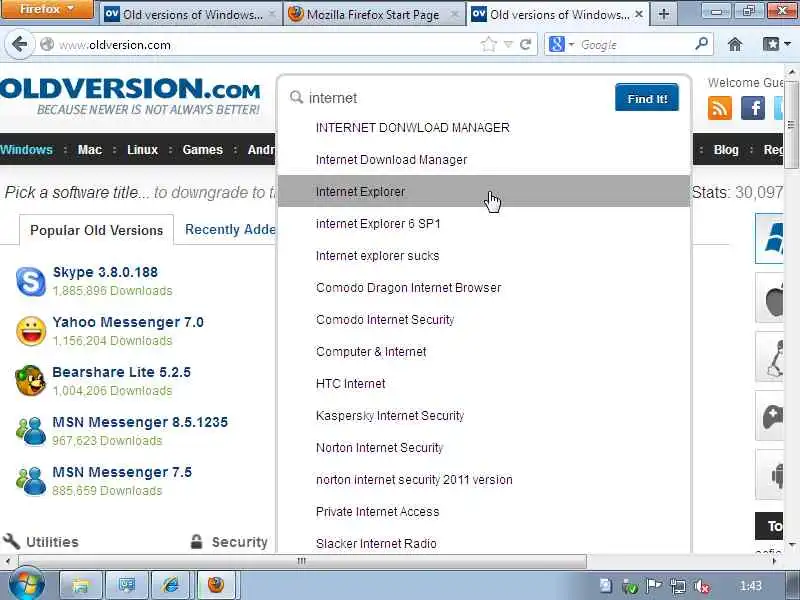Image resolution: width=800 pixels, height=600 pixels.
Task: Choose Private Internet Access suggestion
Action: pyautogui.click(x=484, y=512)
